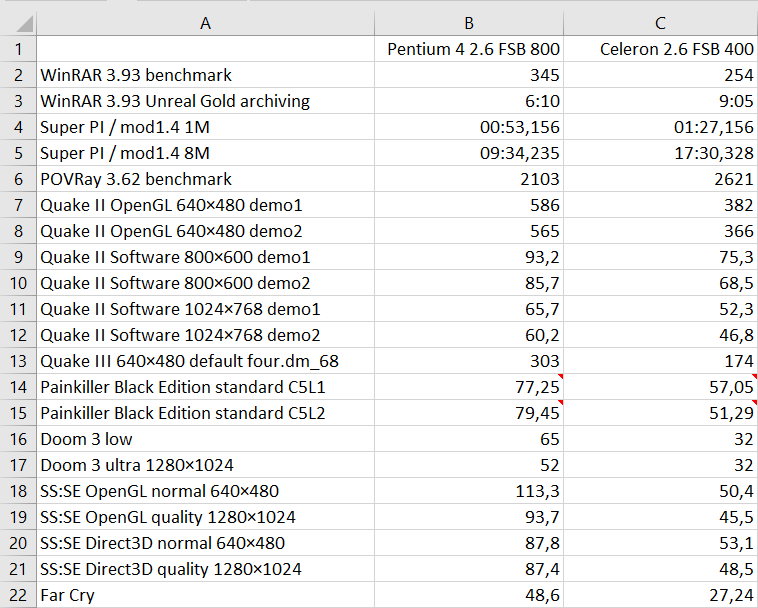Click POVRay Pentium value 2103

(469, 179)
